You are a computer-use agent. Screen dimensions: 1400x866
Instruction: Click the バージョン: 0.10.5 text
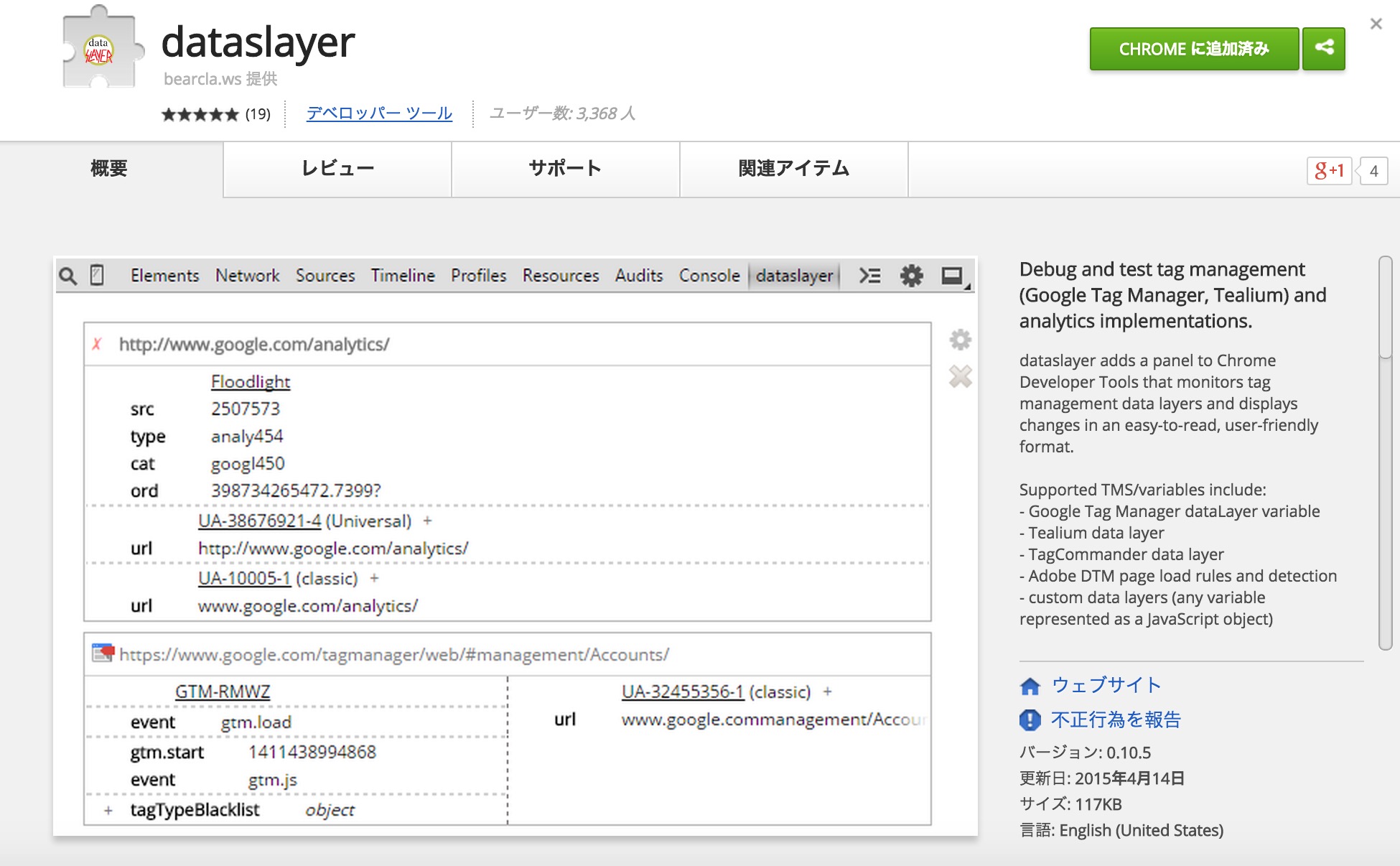click(x=1085, y=753)
